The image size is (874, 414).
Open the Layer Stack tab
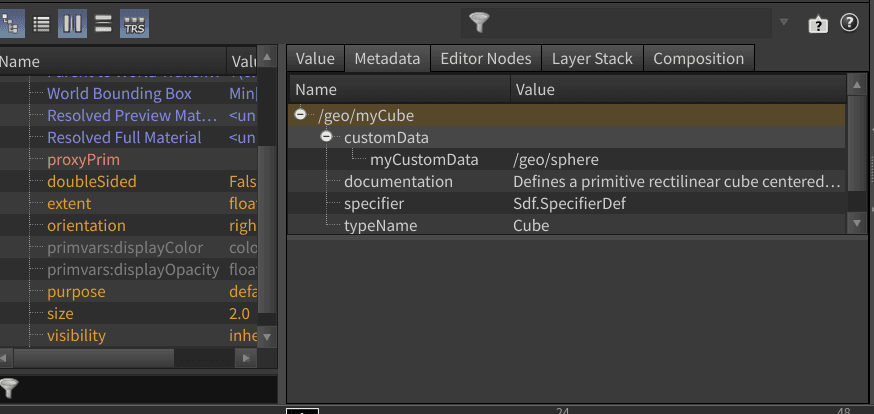click(x=592, y=59)
